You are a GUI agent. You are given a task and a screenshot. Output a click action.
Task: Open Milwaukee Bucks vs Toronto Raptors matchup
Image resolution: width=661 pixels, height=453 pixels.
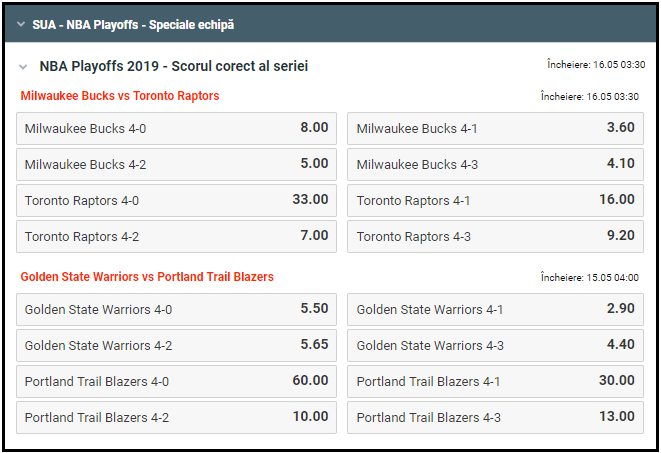pyautogui.click(x=120, y=96)
